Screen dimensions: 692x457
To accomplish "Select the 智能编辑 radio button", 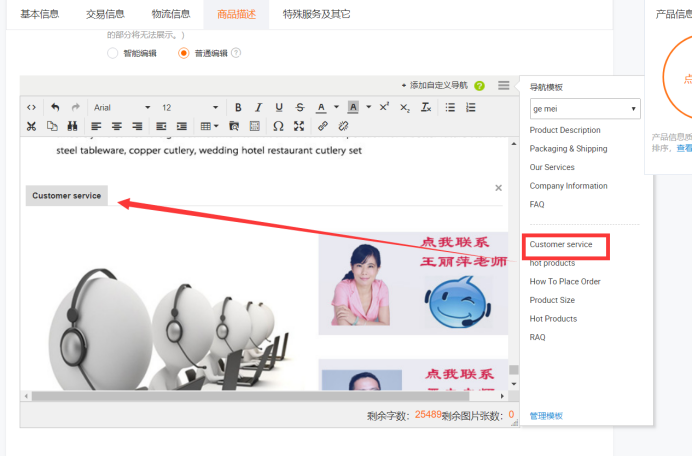I will (113, 53).
